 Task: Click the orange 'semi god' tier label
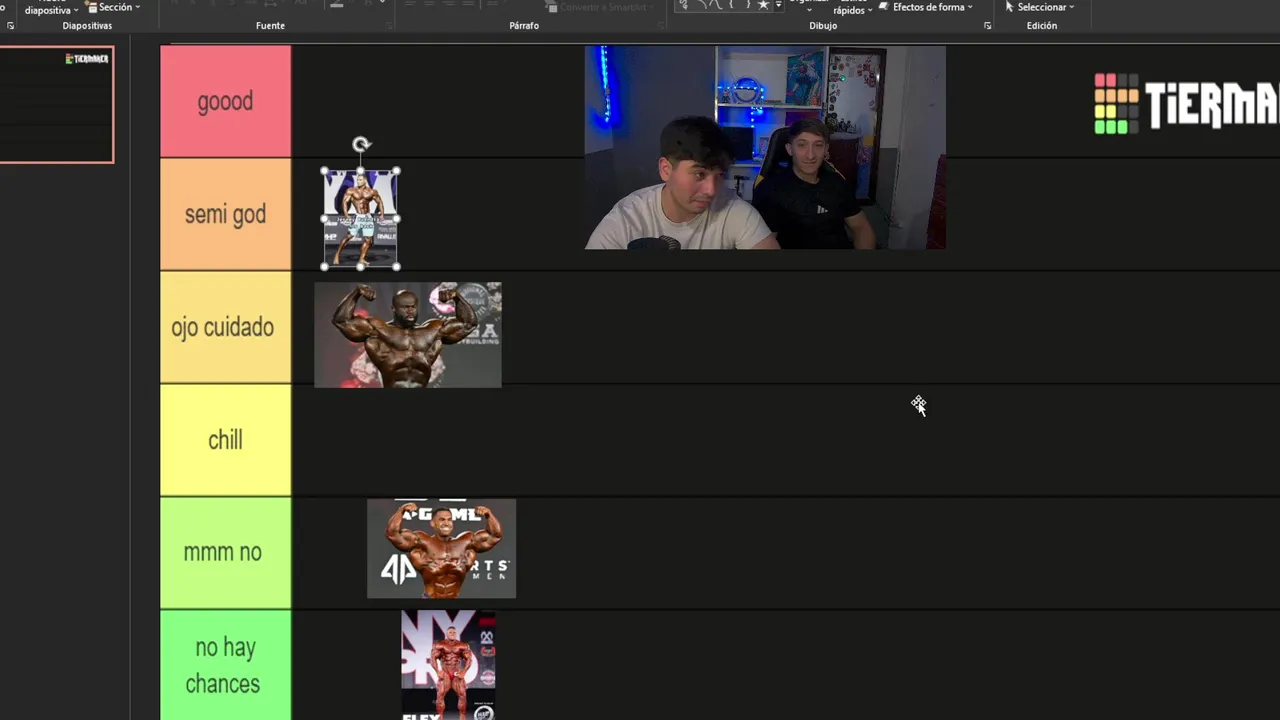[x=226, y=214]
